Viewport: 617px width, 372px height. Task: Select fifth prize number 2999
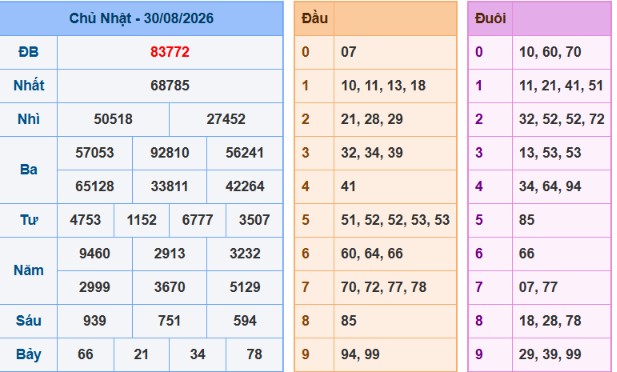(x=94, y=287)
